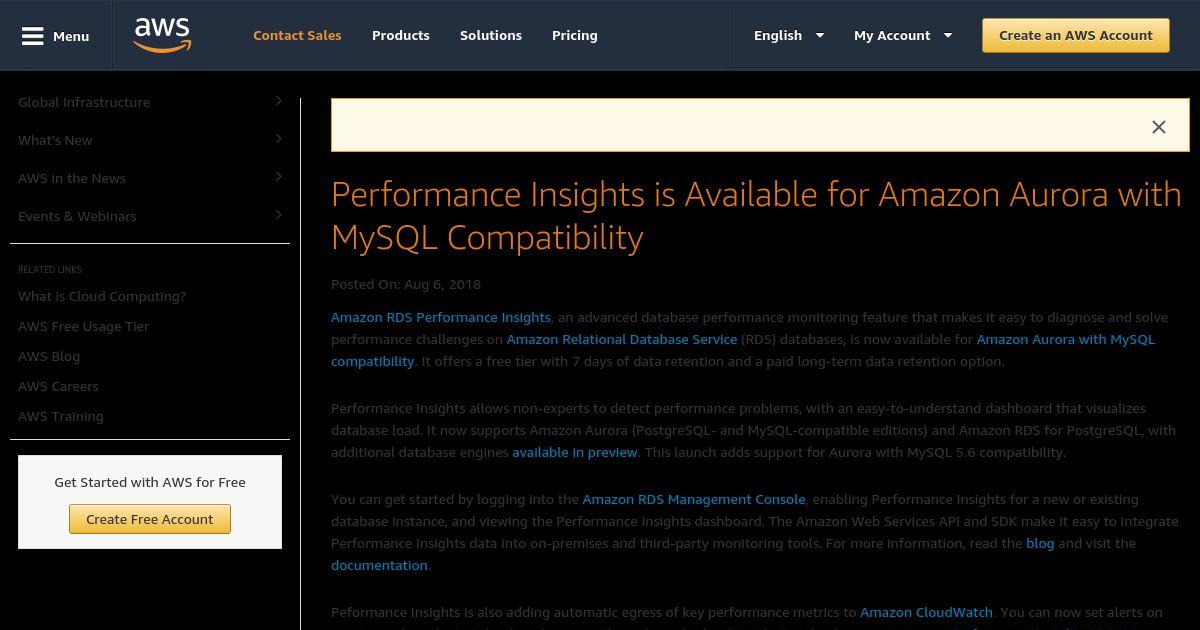This screenshot has width=1200, height=630.
Task: Open AWS Free Usage Tier link
Action: click(x=84, y=326)
